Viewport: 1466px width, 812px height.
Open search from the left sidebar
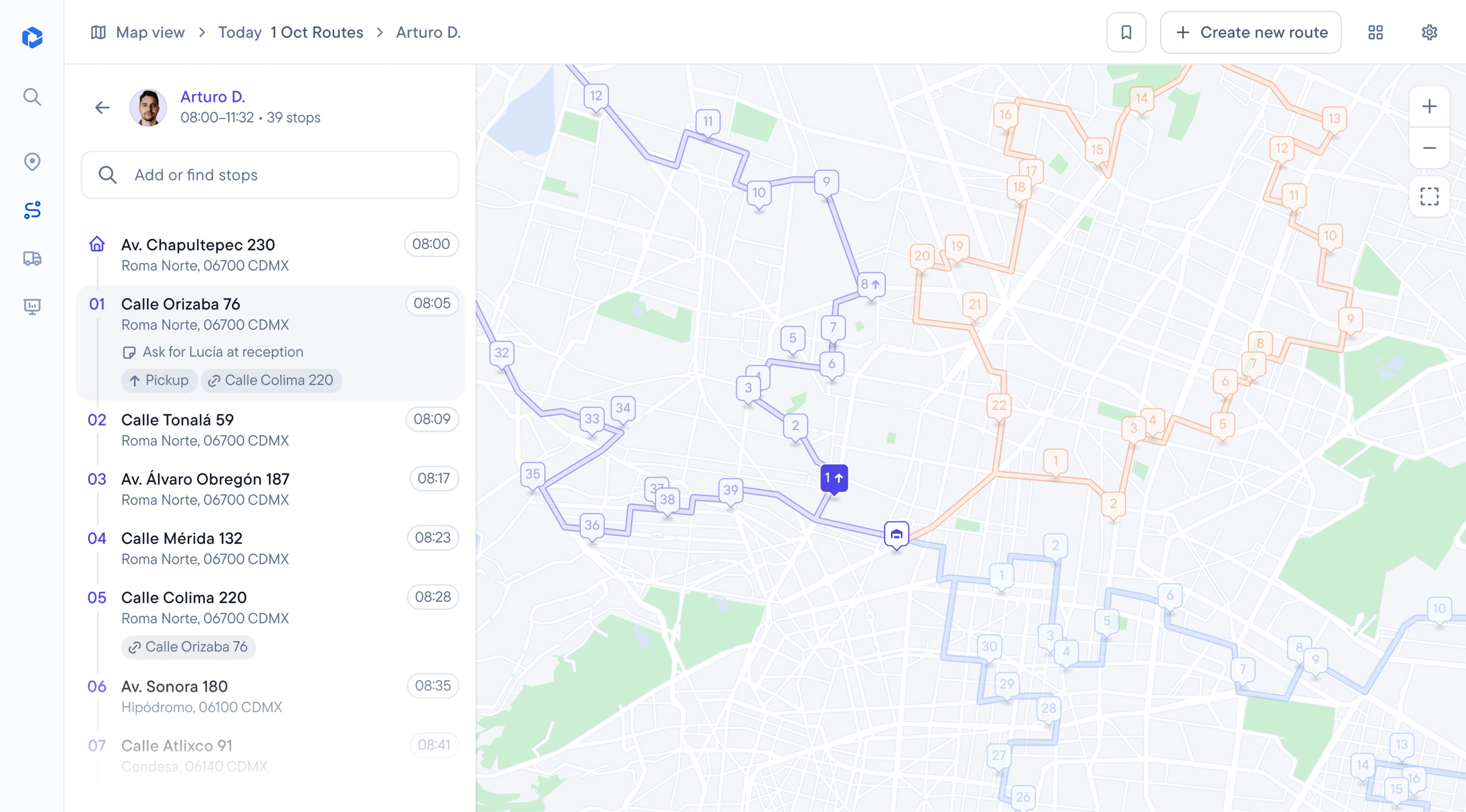point(32,97)
